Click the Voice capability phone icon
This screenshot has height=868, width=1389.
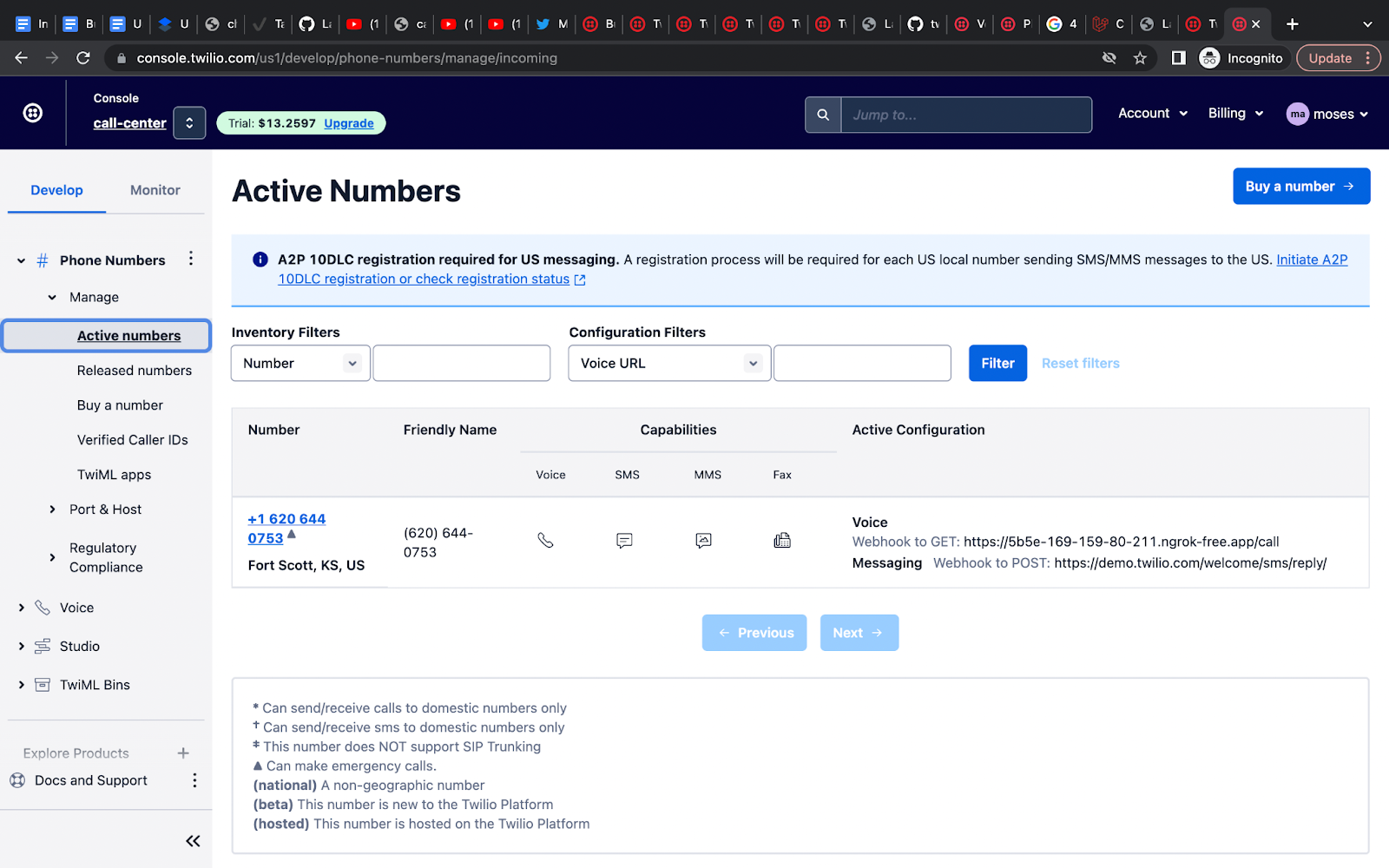point(545,541)
